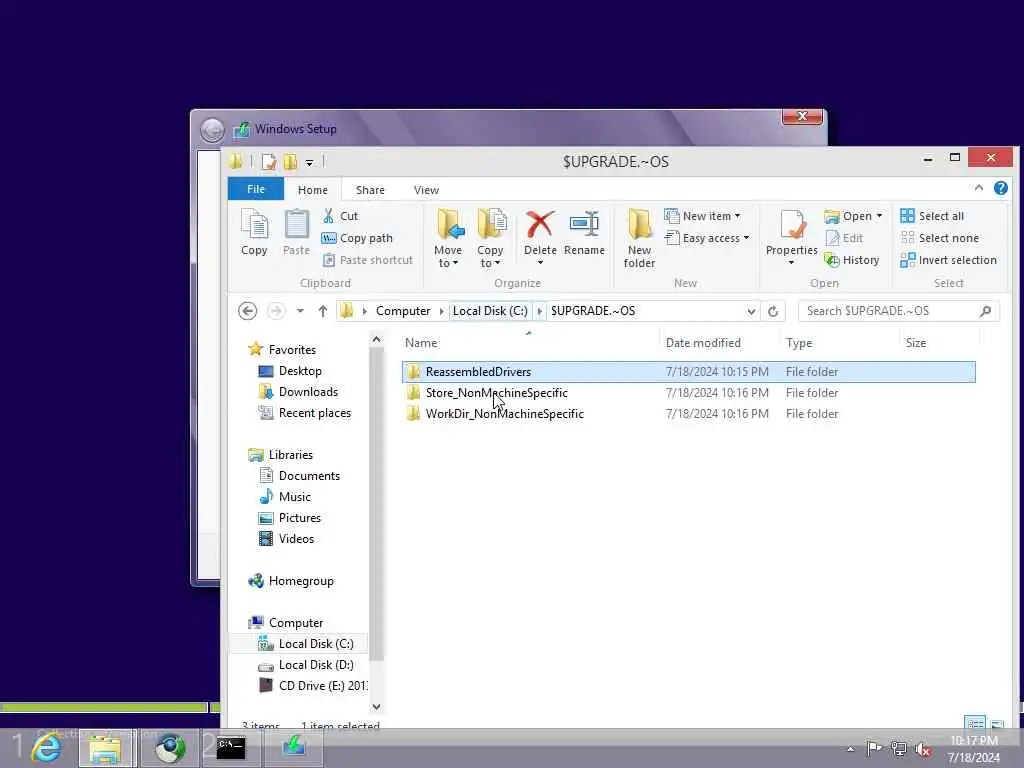Viewport: 1024px width, 768px height.
Task: Click Edit in the Open group
Action: point(844,238)
